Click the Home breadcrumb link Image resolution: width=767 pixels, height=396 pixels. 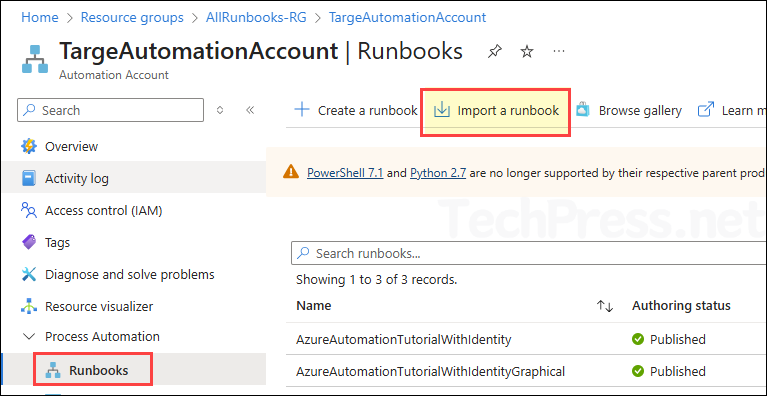click(40, 18)
